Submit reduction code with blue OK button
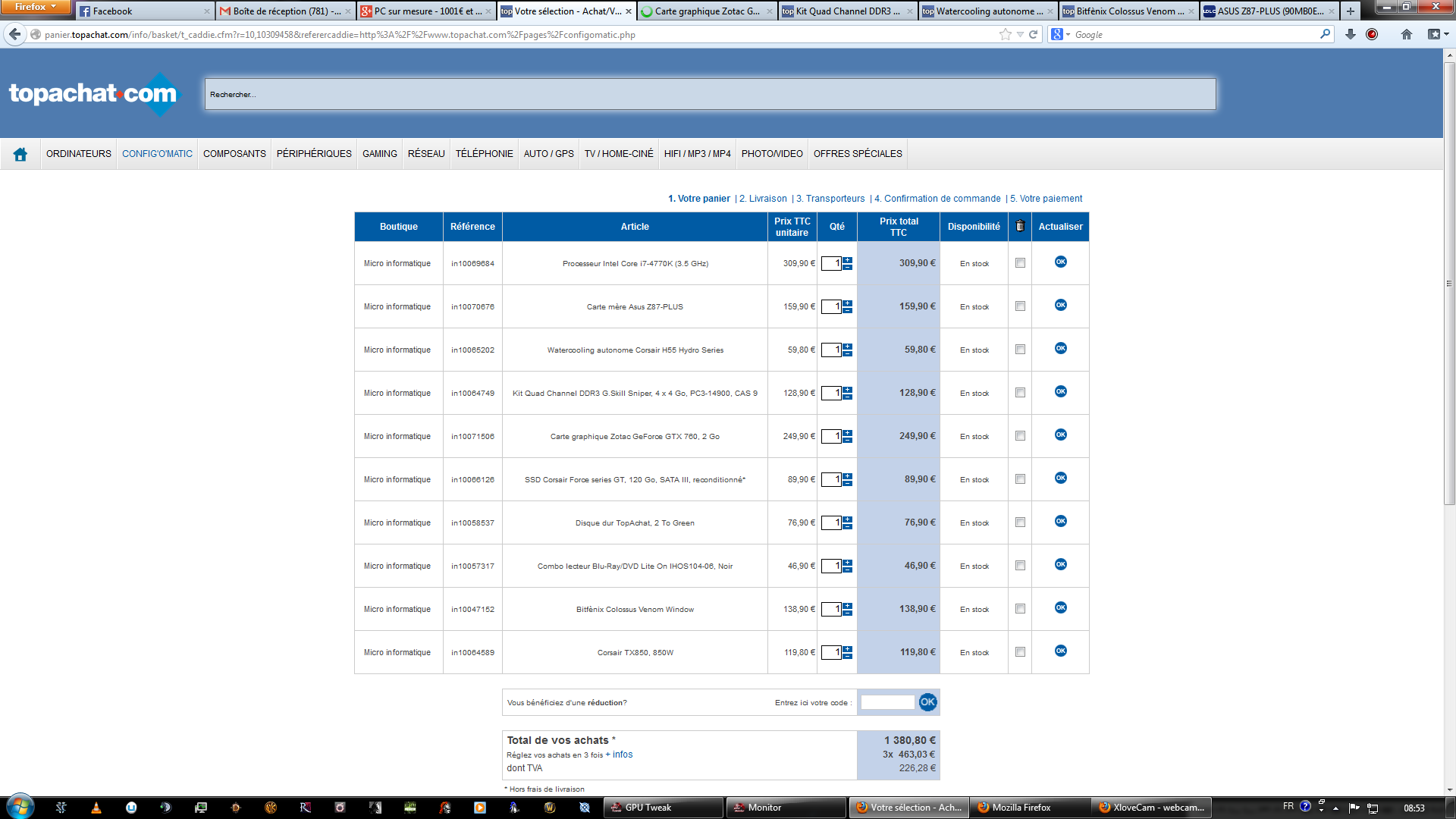The height and width of the screenshot is (819, 1456). (x=927, y=701)
